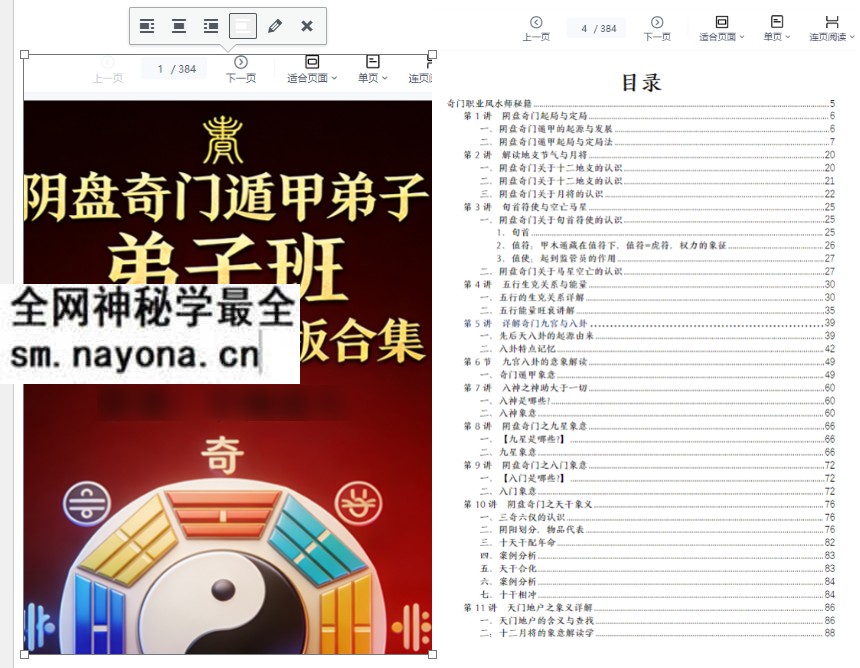Click contents entry 十二月将的象意解读学
This screenshot has height=668, width=860.
tap(658, 633)
